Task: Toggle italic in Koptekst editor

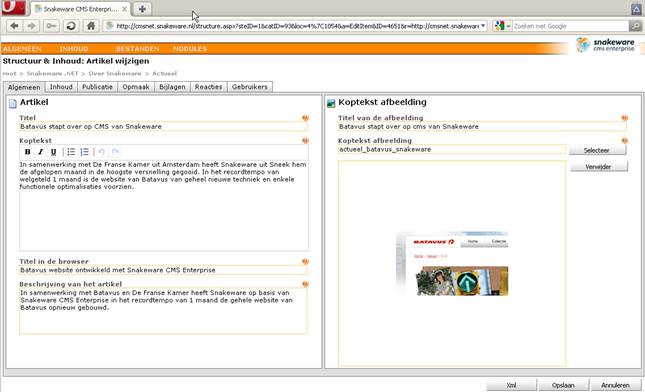Action: coord(40,152)
